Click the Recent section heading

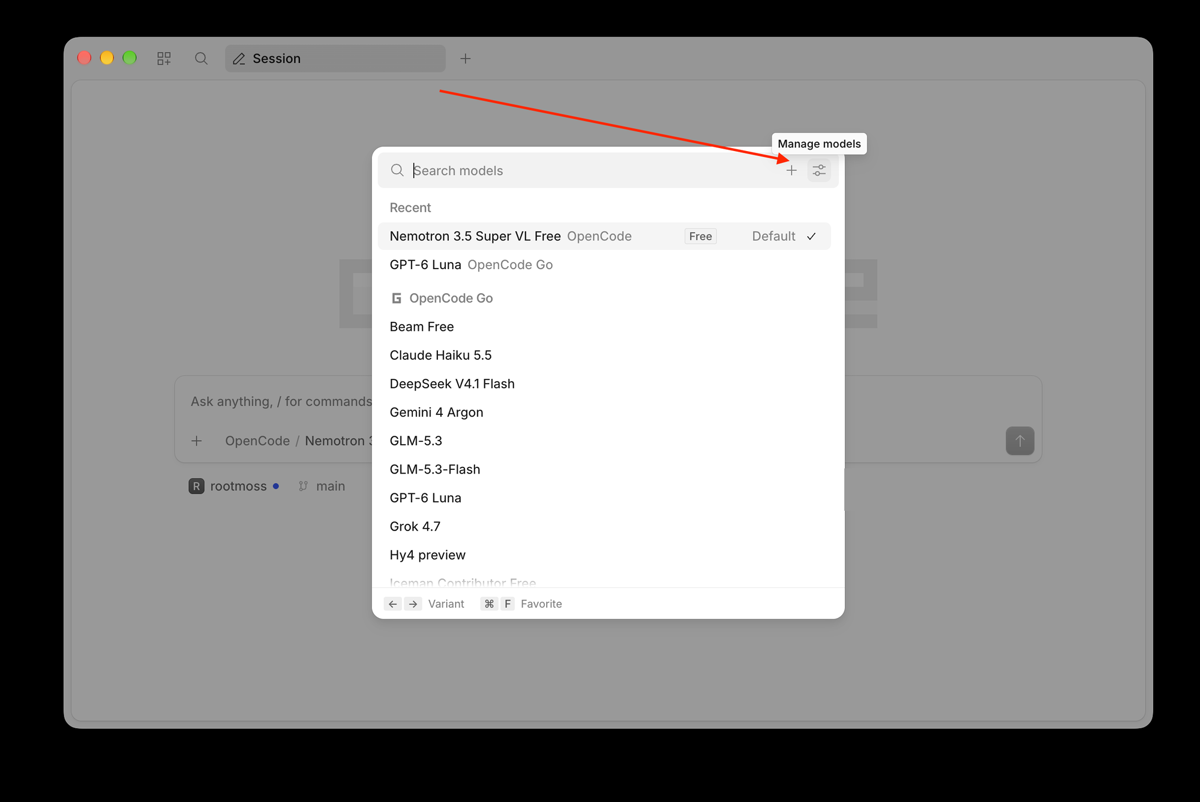coord(410,208)
